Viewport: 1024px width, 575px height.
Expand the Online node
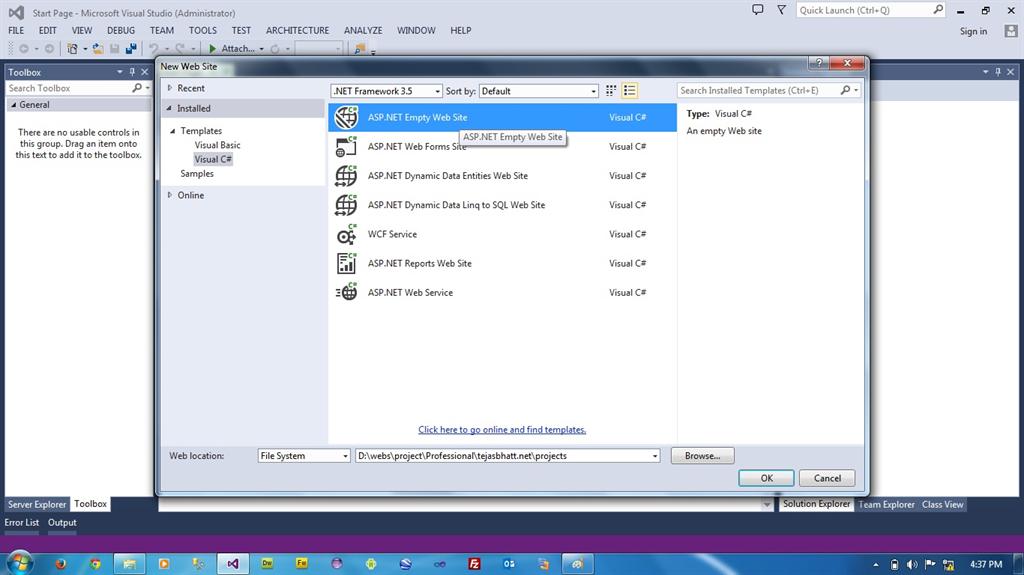tap(170, 195)
